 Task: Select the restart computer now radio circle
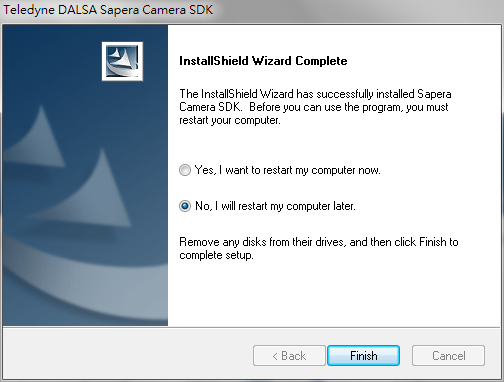[185, 170]
